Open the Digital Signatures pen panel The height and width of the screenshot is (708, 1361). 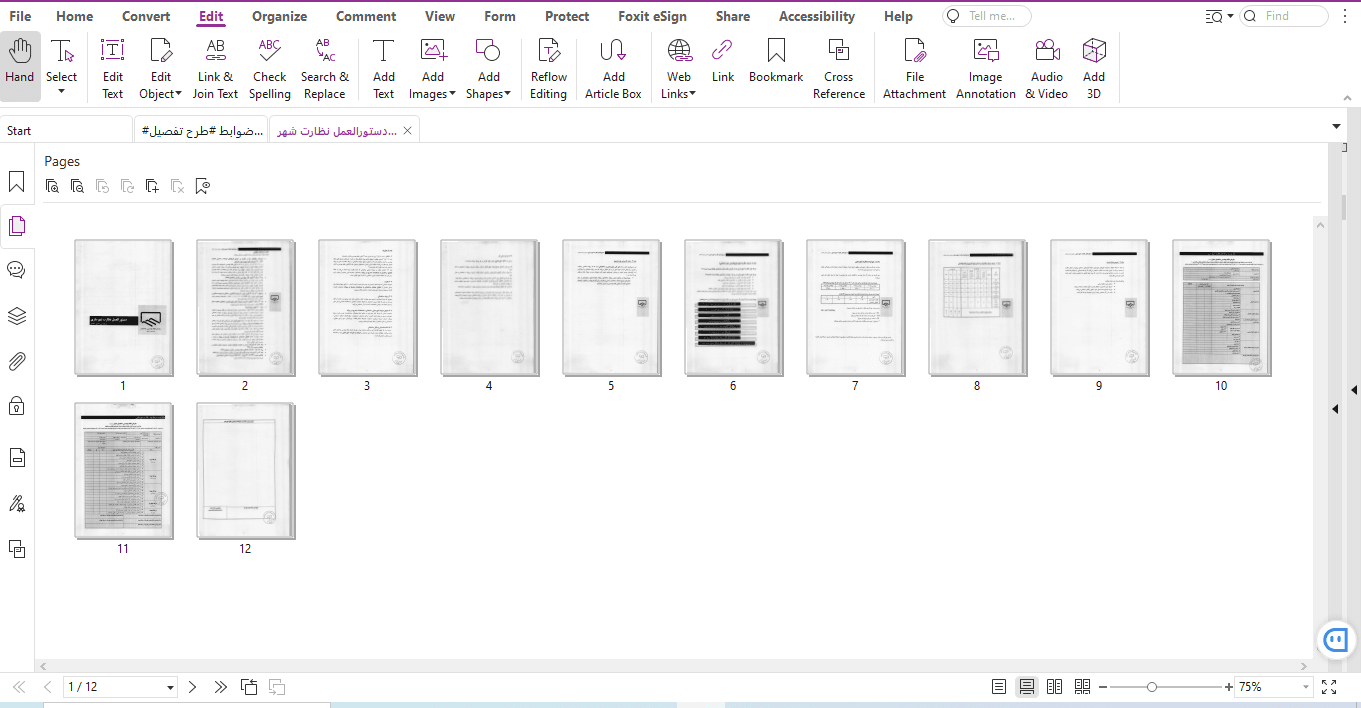16,503
